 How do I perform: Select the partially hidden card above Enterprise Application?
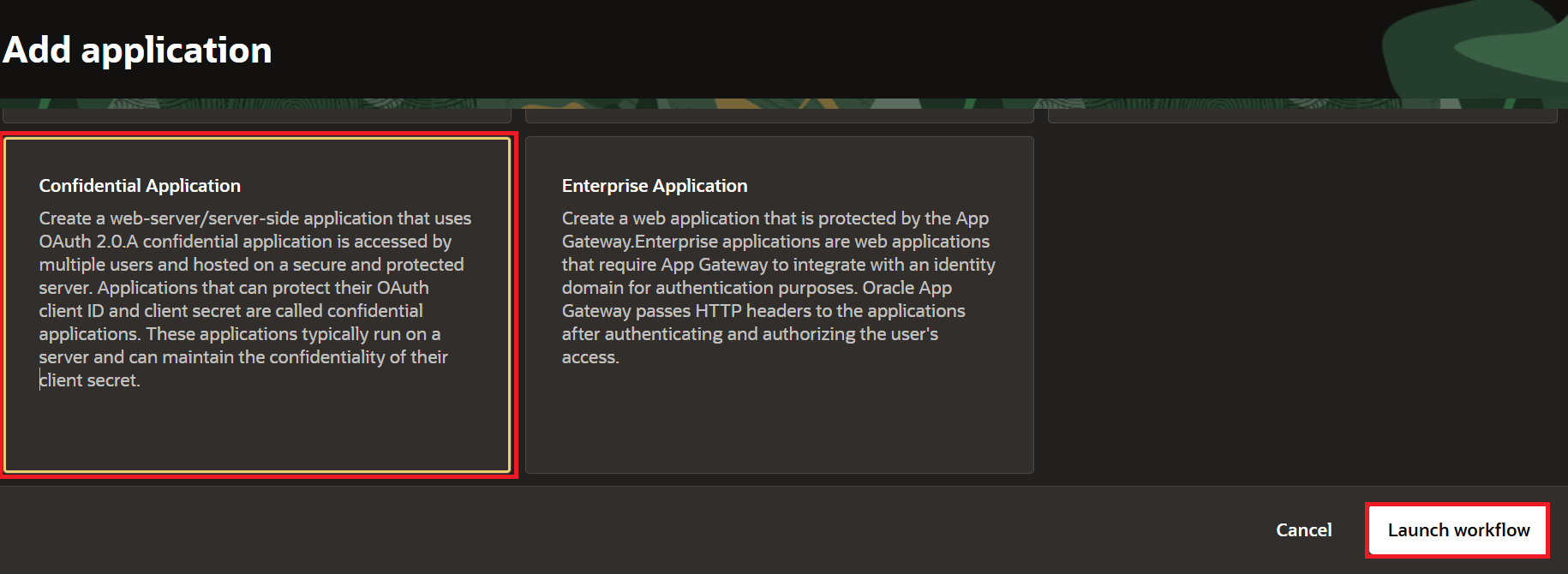(x=779, y=116)
